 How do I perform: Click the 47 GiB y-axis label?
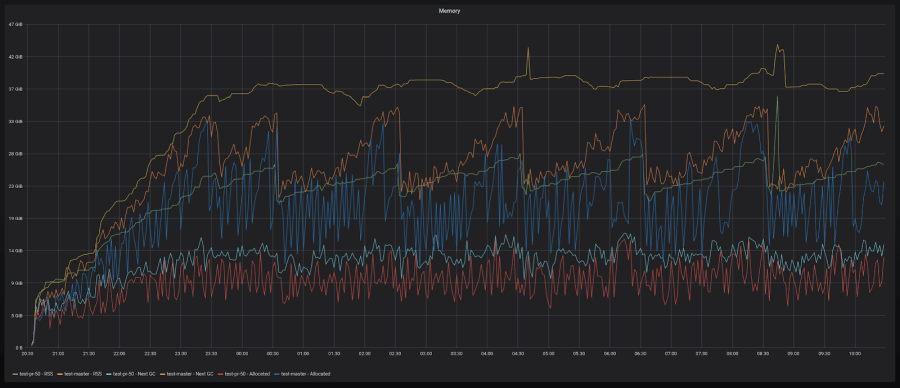pyautogui.click(x=15, y=25)
